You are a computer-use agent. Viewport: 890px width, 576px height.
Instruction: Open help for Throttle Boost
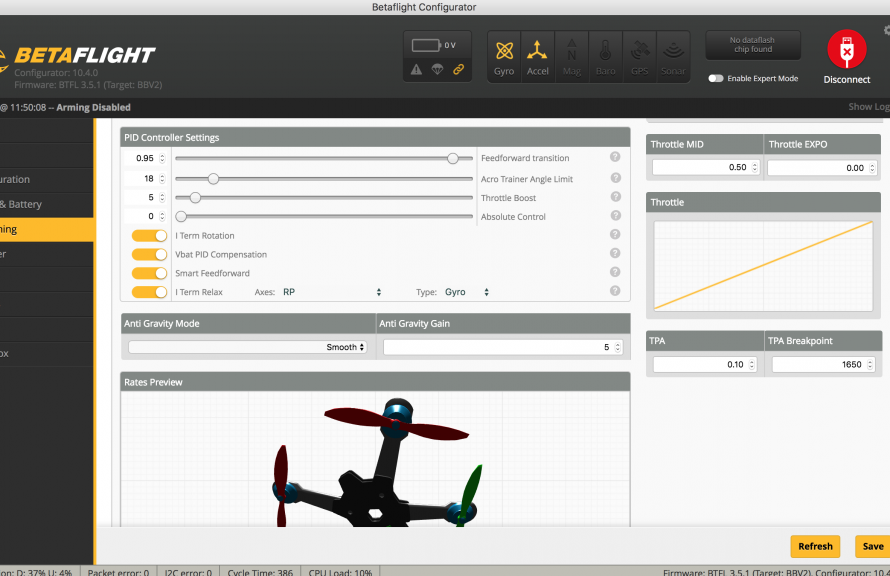tap(615, 197)
